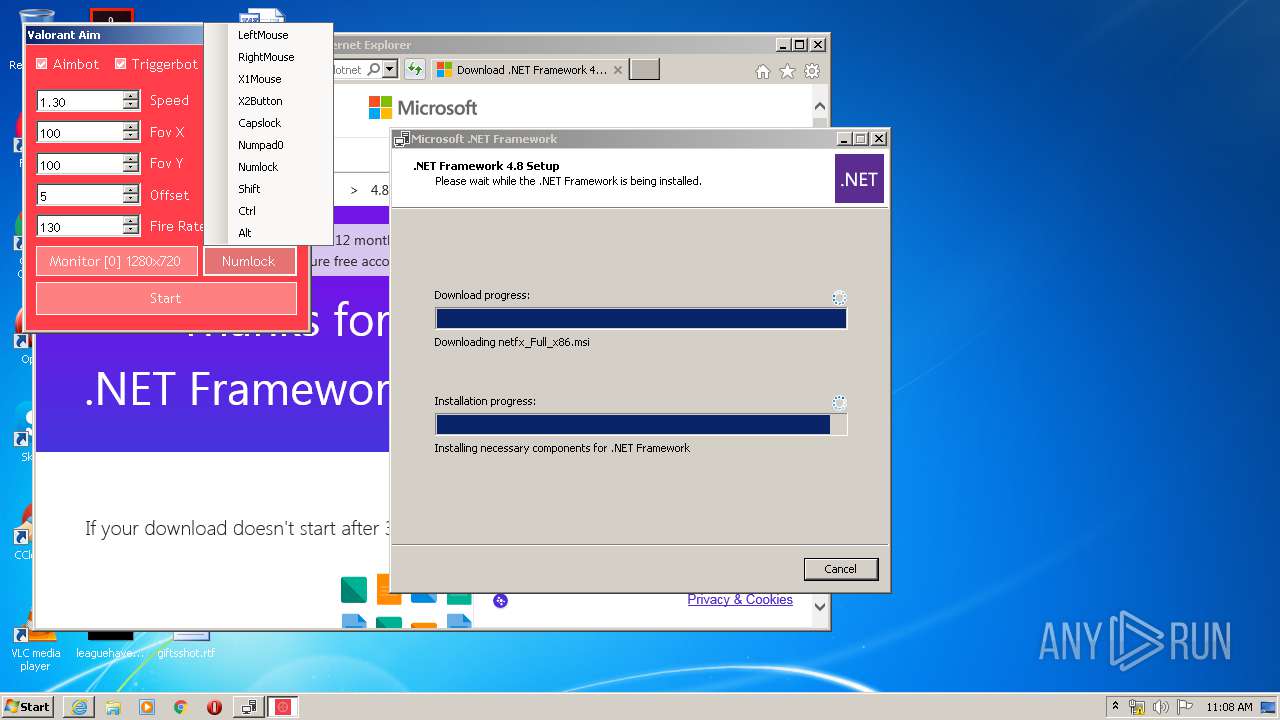Click the Microsoft logo on the page
The width and height of the screenshot is (1280, 720).
click(x=423, y=107)
